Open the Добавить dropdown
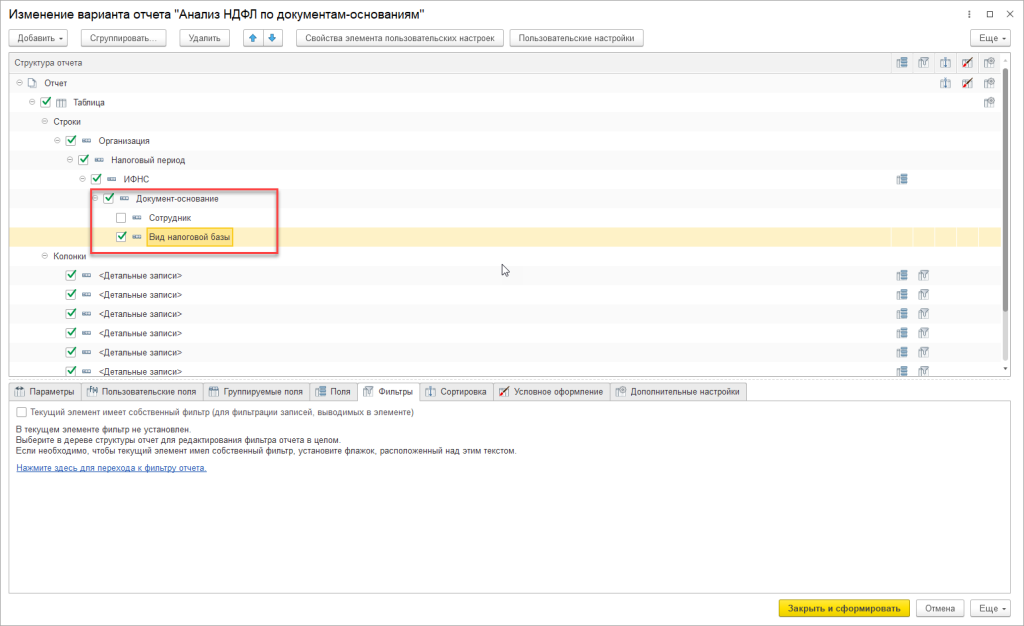The width and height of the screenshot is (1024, 626). pyautogui.click(x=39, y=38)
